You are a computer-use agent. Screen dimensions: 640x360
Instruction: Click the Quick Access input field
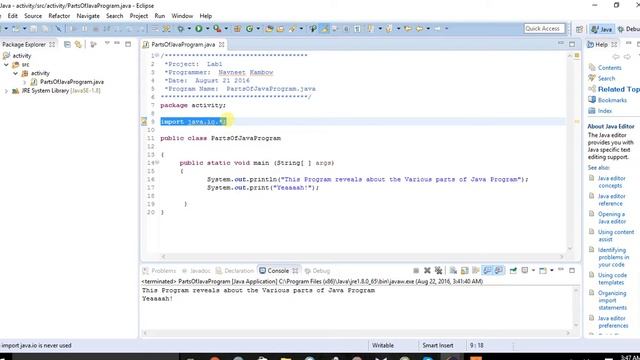544,29
